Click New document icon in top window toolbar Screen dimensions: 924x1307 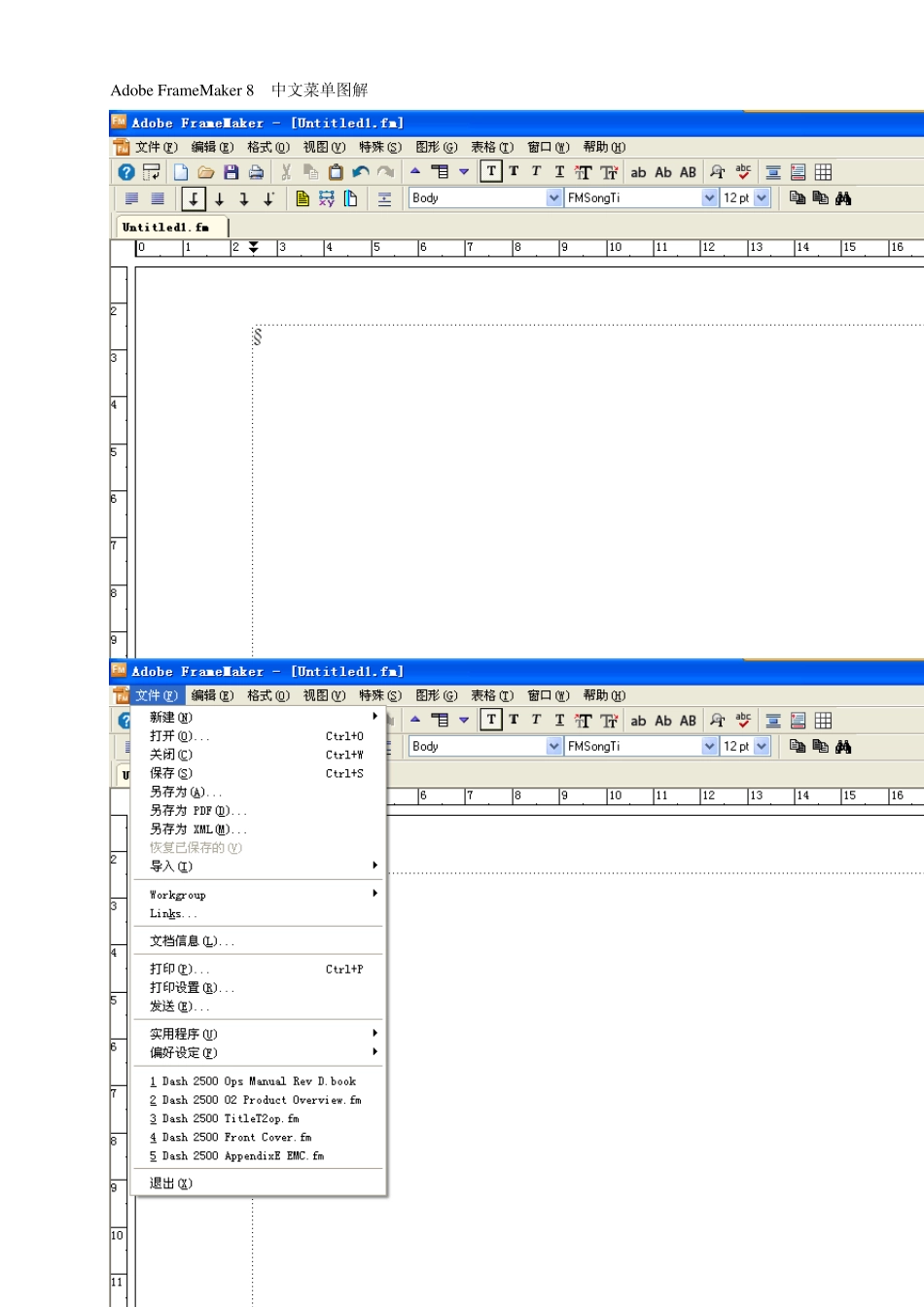181,172
